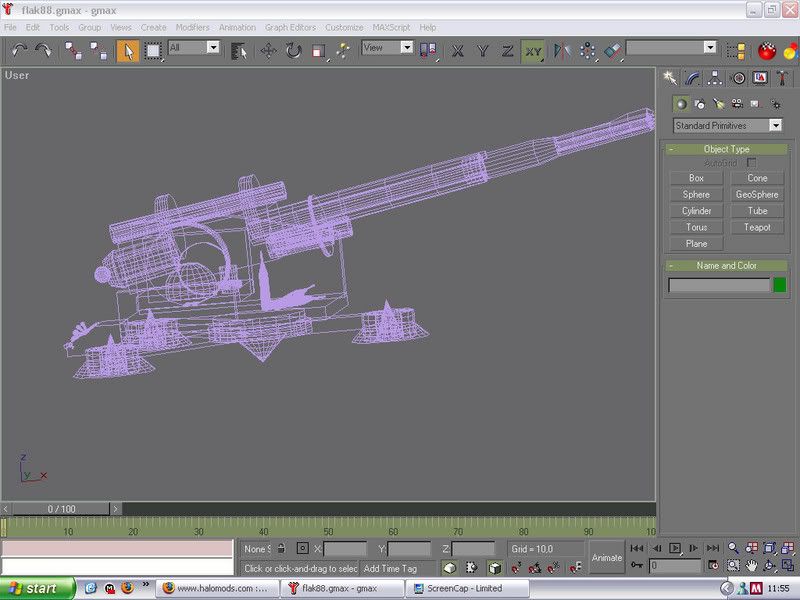The width and height of the screenshot is (800, 600).
Task: Activate the Select and Move tool
Action: 268,51
